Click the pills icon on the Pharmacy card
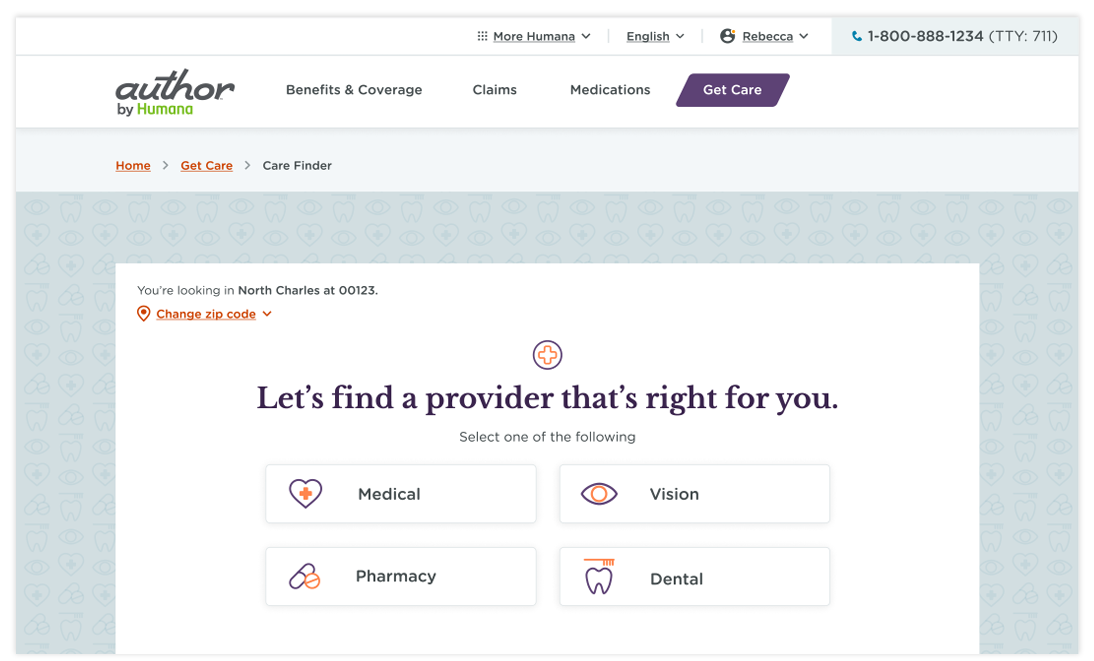This screenshot has width=1094, height=661. click(x=304, y=577)
